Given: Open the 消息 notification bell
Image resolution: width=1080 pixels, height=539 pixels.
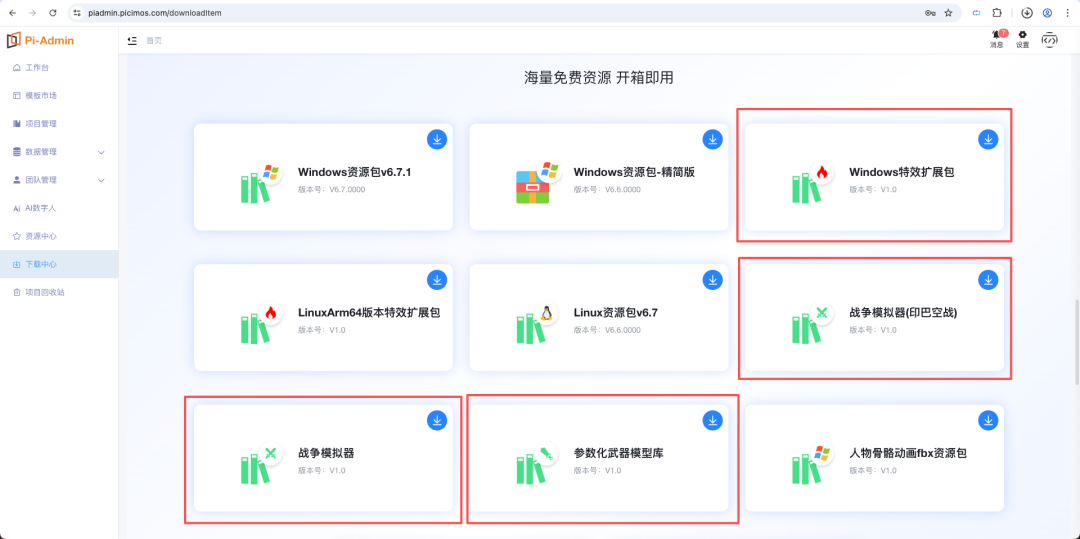Looking at the screenshot, I should [x=997, y=39].
